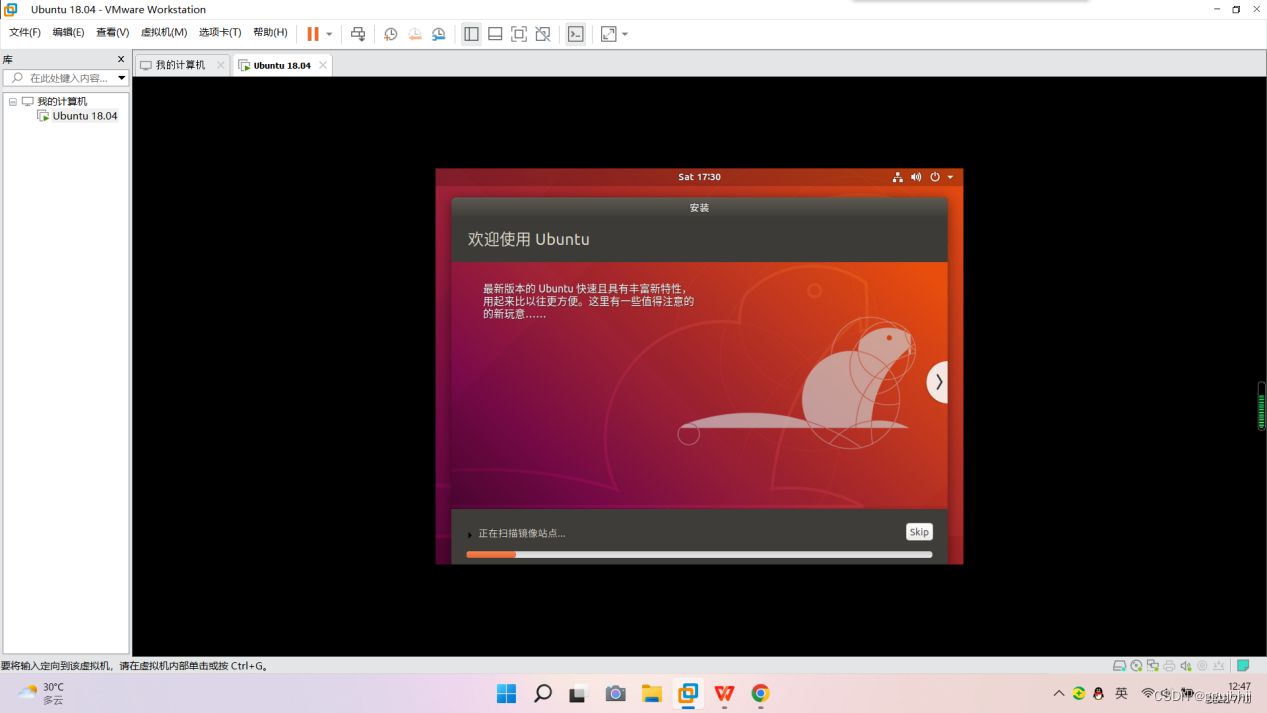Open the library search dropdown arrow
1267x713 pixels.
[122, 78]
